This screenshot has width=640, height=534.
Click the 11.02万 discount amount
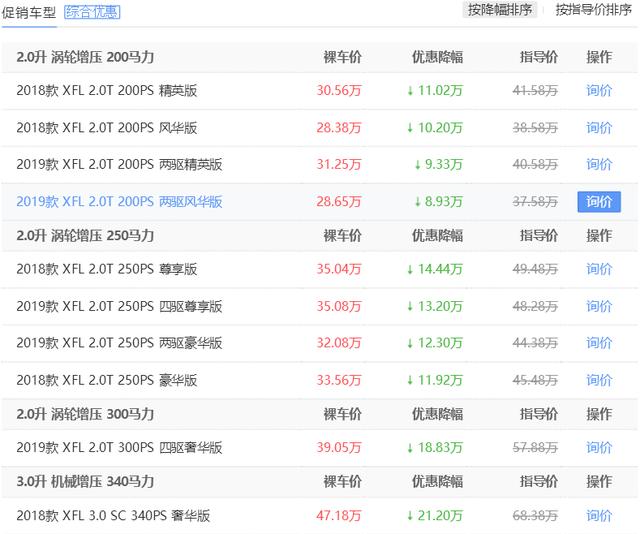(x=435, y=90)
